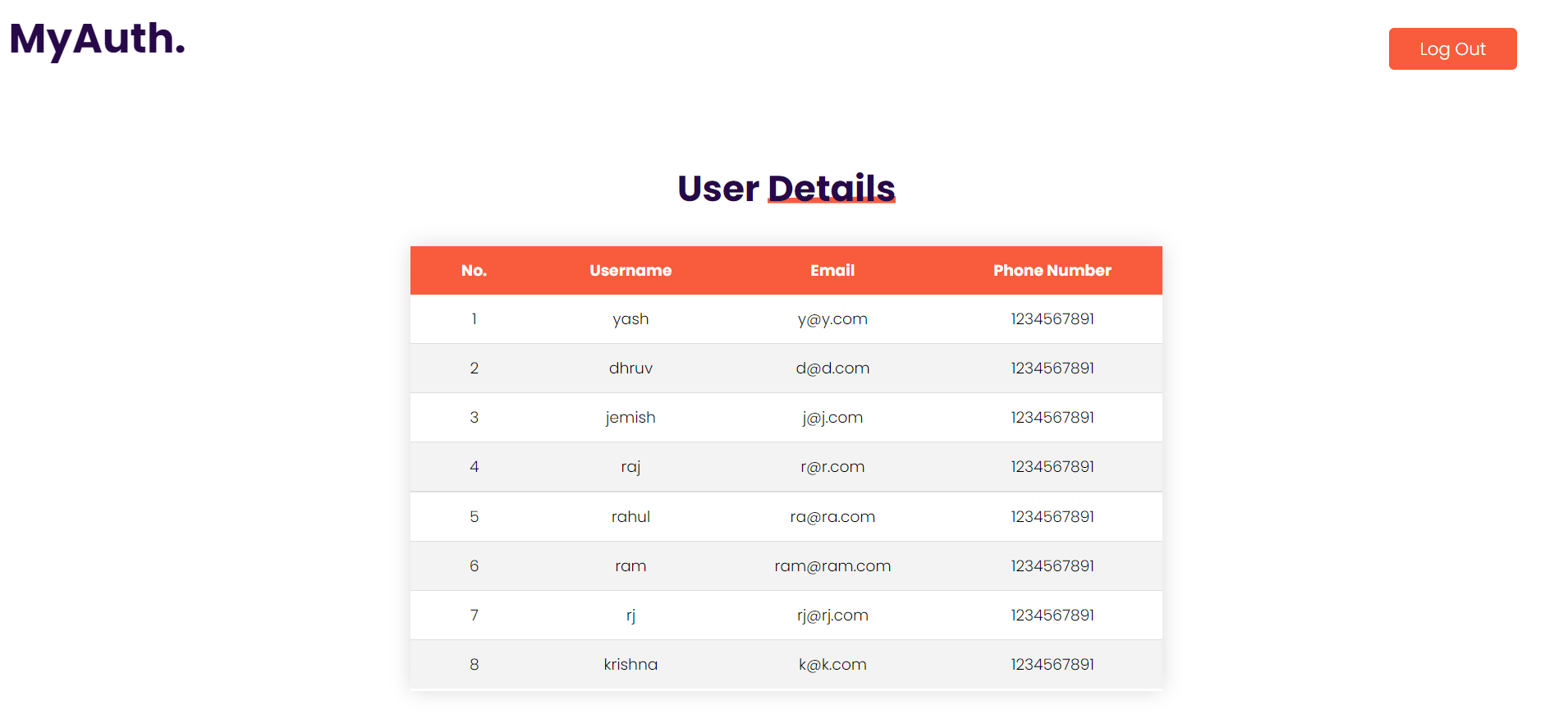
Task: Click row number 7 cell
Action: coord(474,616)
